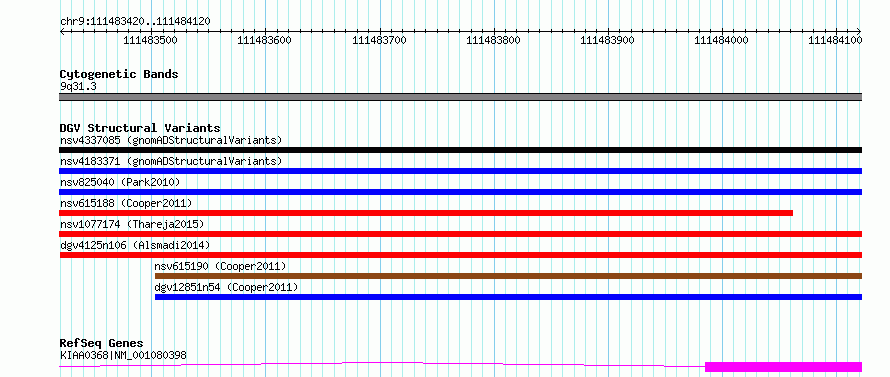This screenshot has width=890, height=377.
Task: Select the red nsv1077174 variant bar
Action: click(x=460, y=234)
